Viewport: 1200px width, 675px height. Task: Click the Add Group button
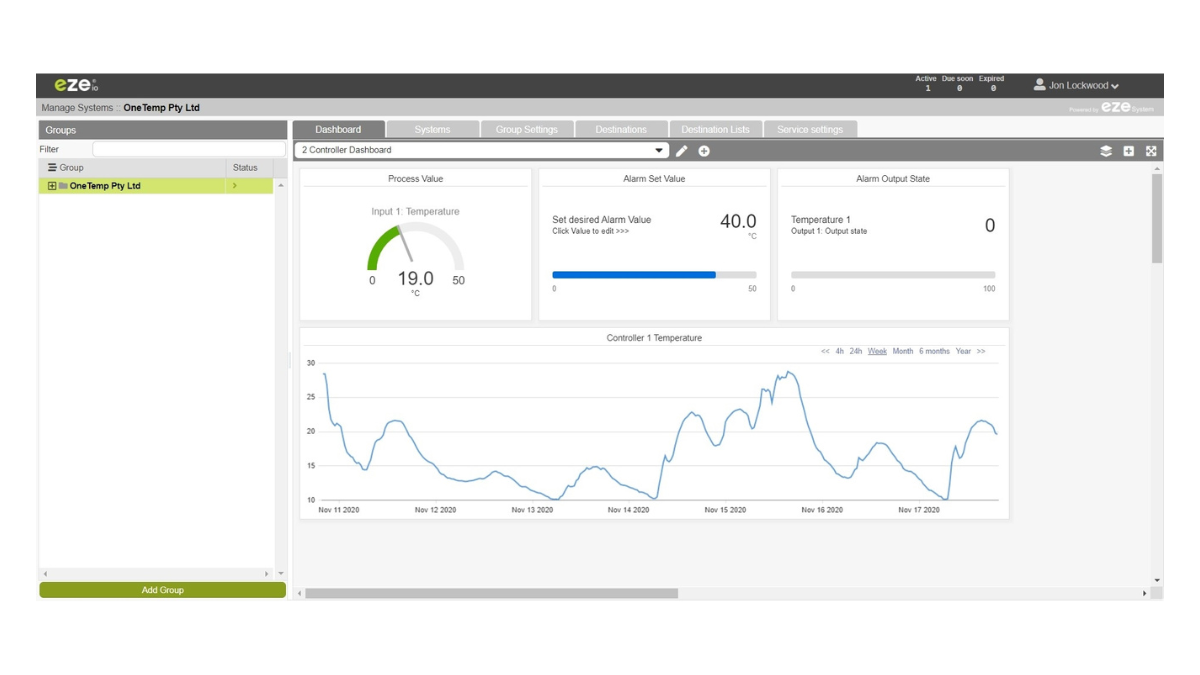162,590
